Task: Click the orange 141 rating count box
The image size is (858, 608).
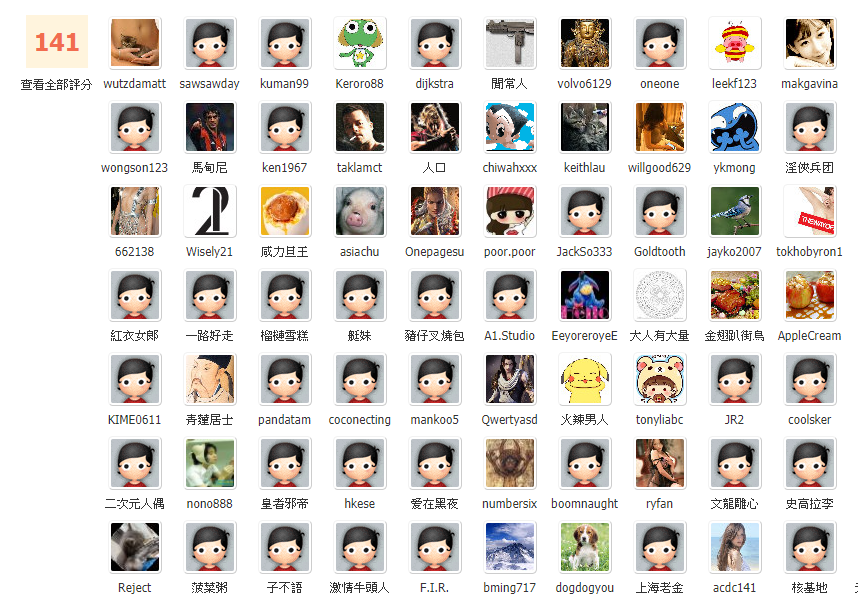Action: (x=56, y=42)
